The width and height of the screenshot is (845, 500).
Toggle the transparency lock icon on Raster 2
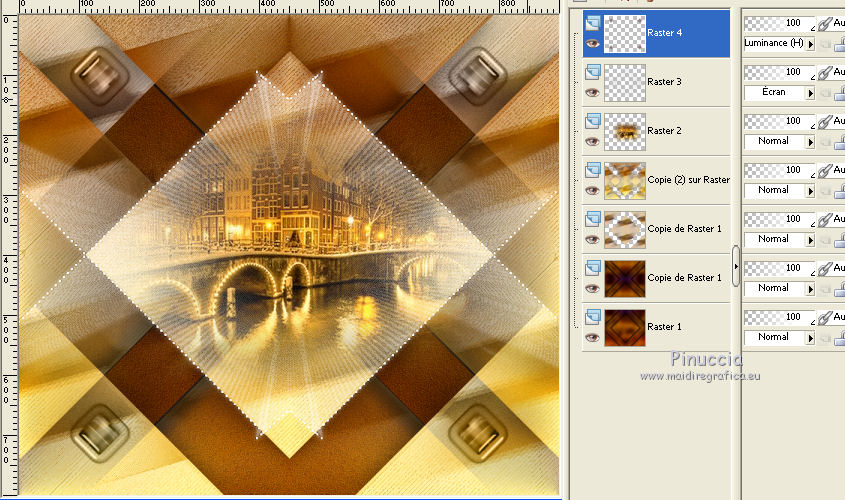[x=840, y=142]
